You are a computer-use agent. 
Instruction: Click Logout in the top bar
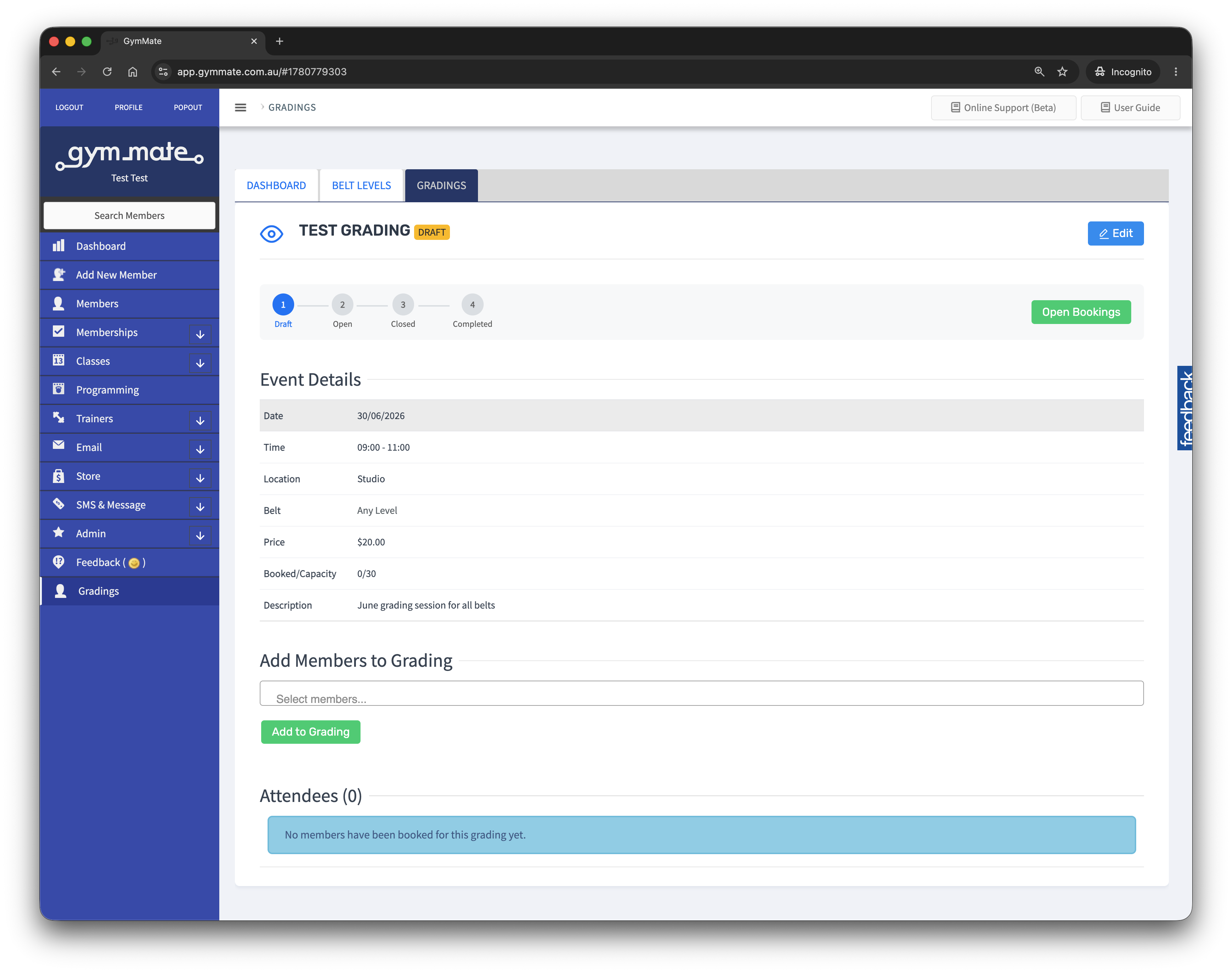click(70, 107)
